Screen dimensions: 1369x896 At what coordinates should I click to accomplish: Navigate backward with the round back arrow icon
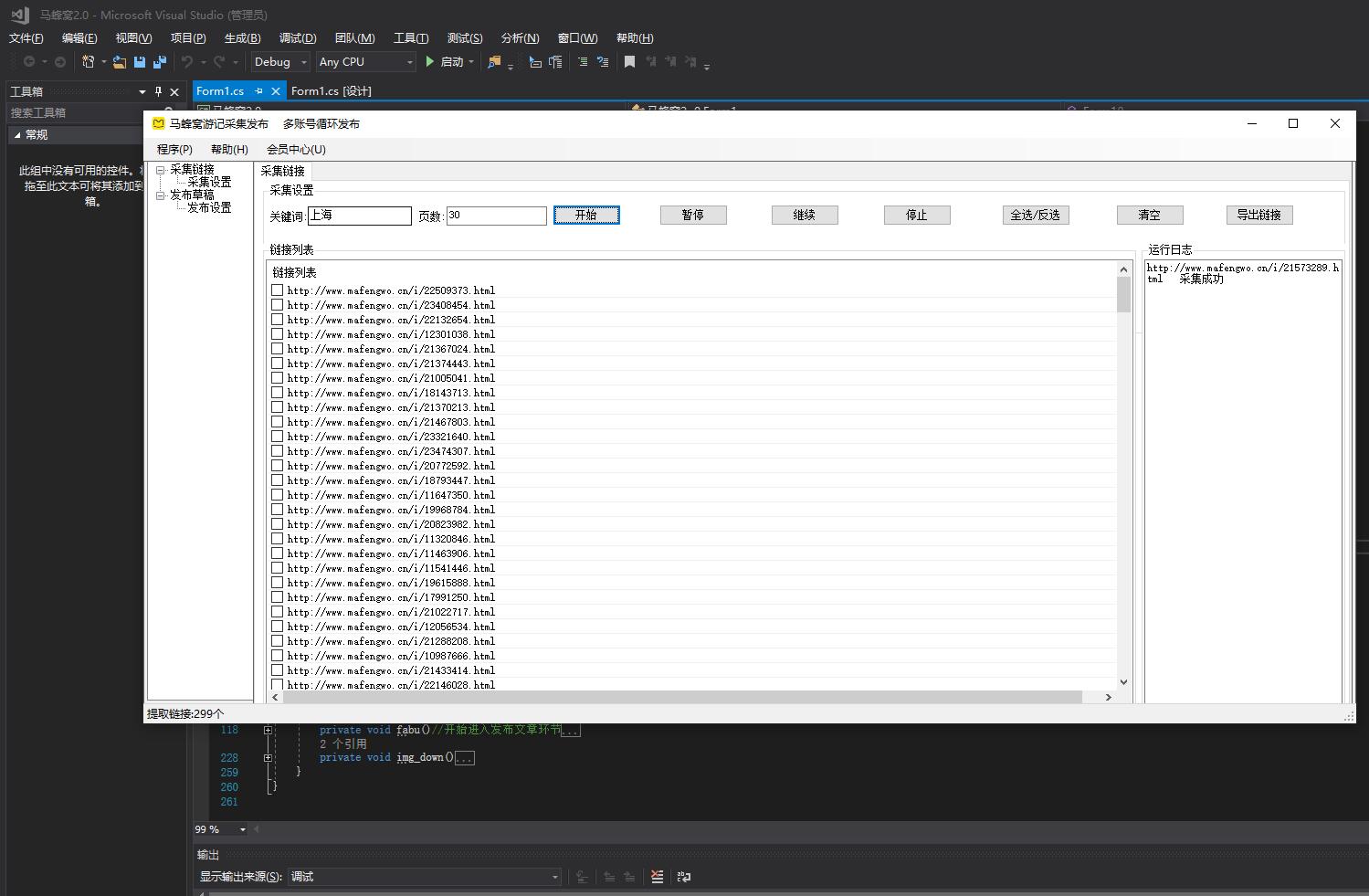[x=29, y=61]
